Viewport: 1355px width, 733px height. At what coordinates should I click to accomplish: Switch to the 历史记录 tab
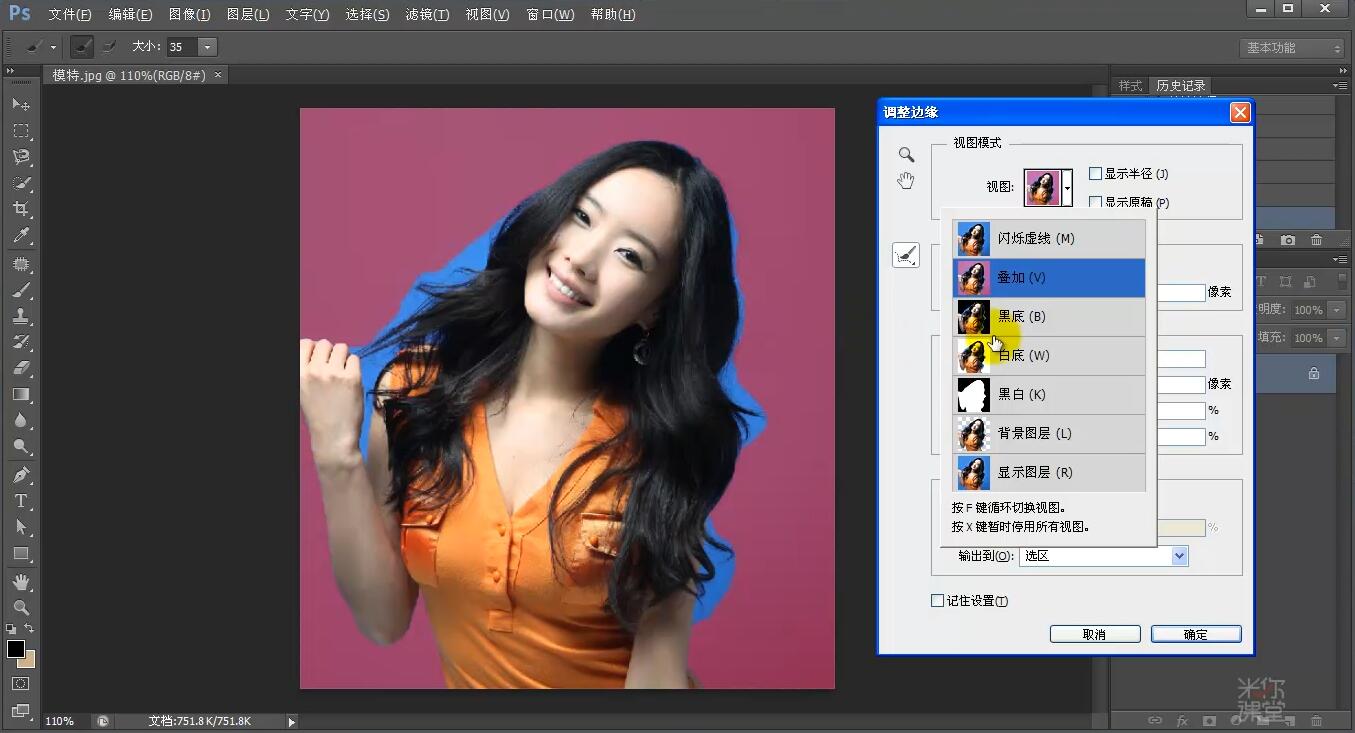pos(1179,85)
